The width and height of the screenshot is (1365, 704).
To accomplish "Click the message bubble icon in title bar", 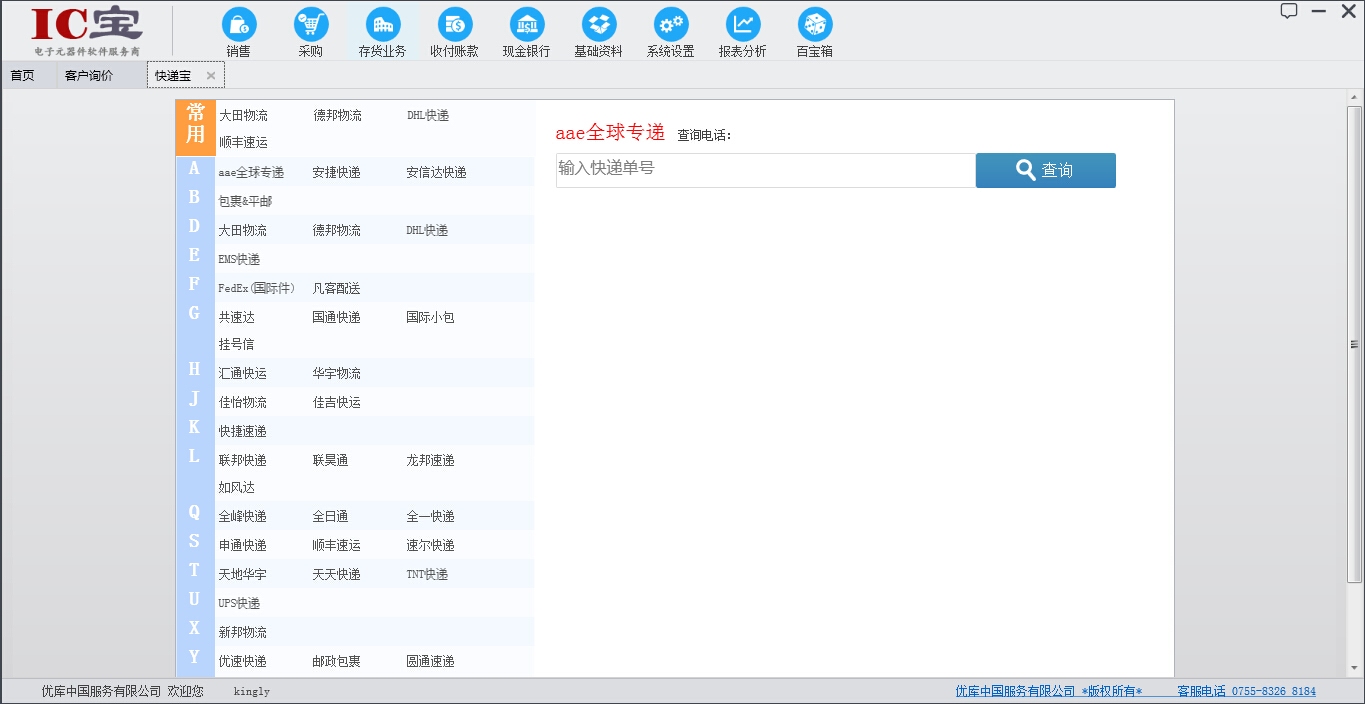I will [1289, 11].
